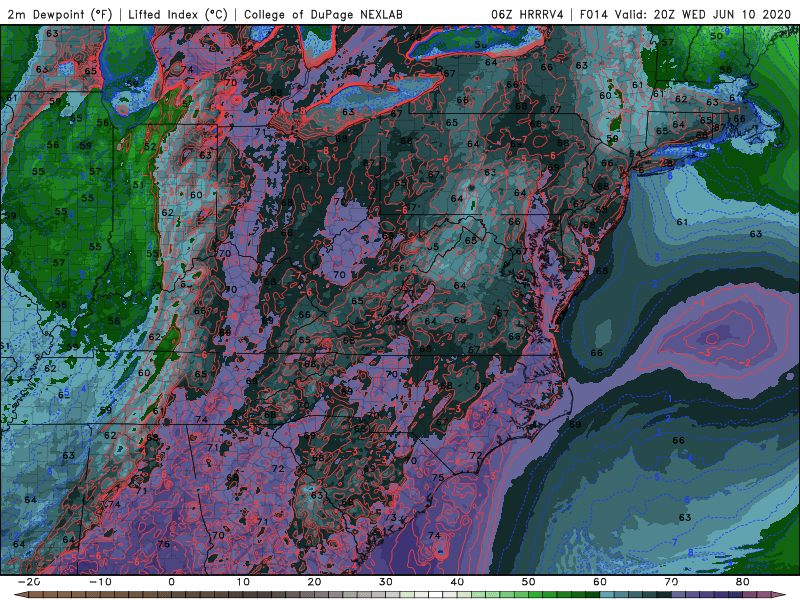Viewport: 800px width, 600px height.
Task: Click the '50' color scale label
Action: pos(529,582)
